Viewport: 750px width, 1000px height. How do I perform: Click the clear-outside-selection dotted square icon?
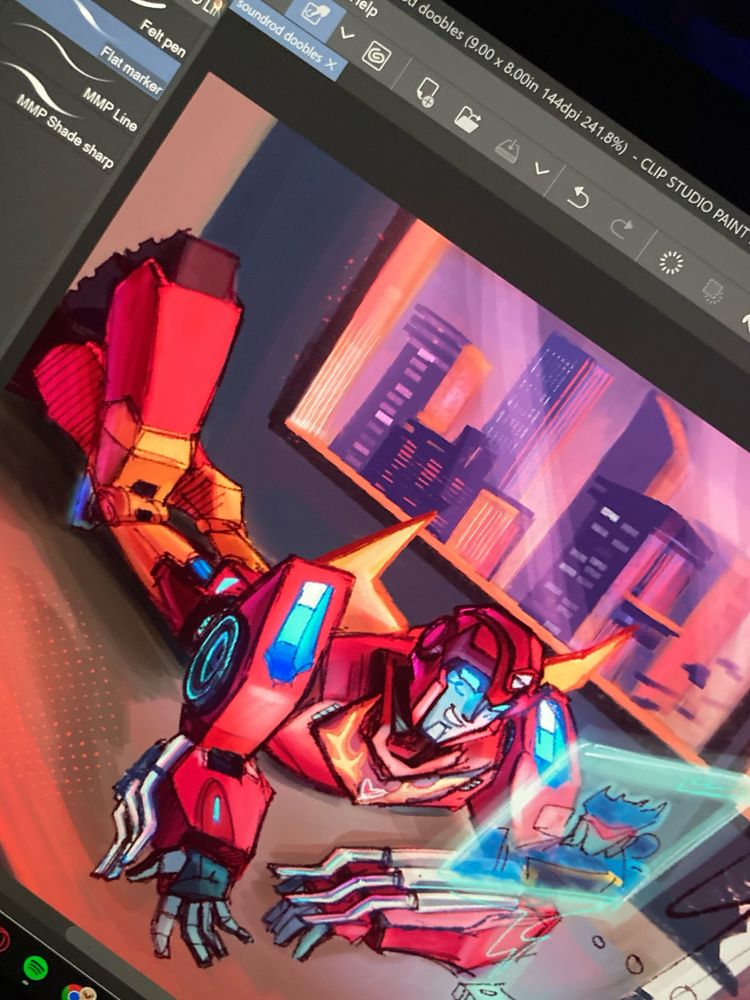point(712,292)
